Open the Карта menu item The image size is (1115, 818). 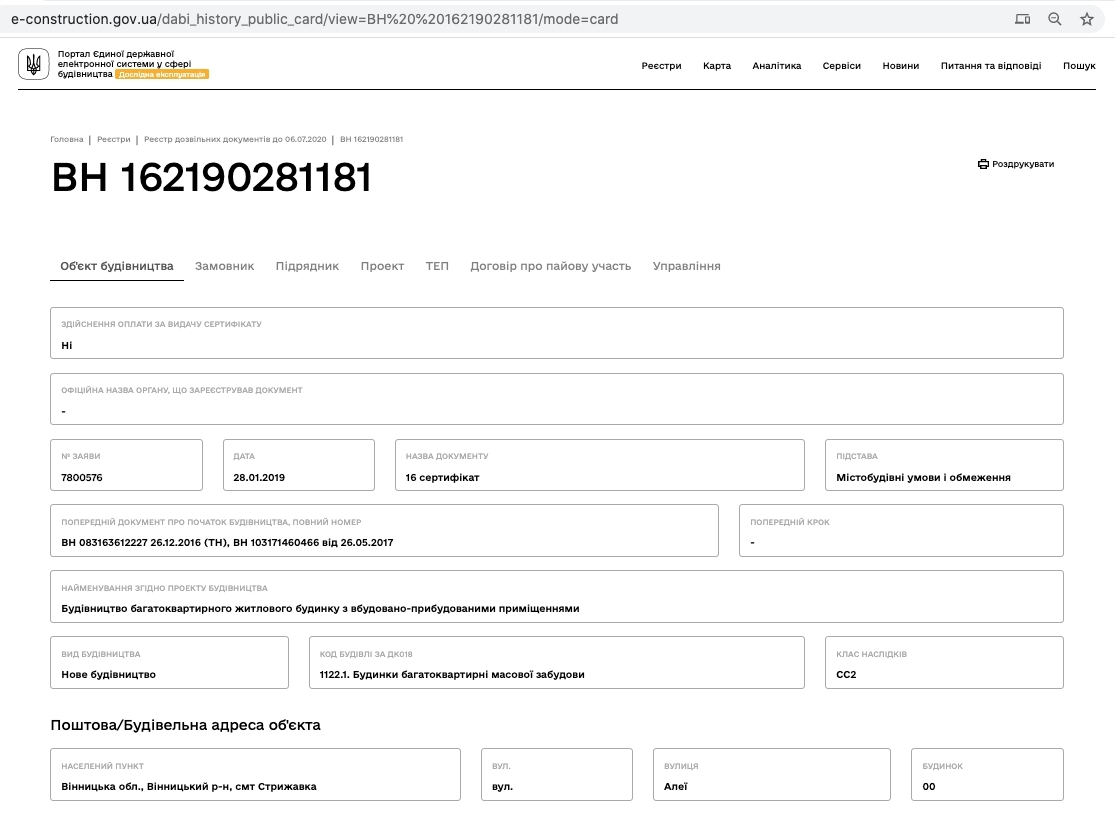point(717,65)
